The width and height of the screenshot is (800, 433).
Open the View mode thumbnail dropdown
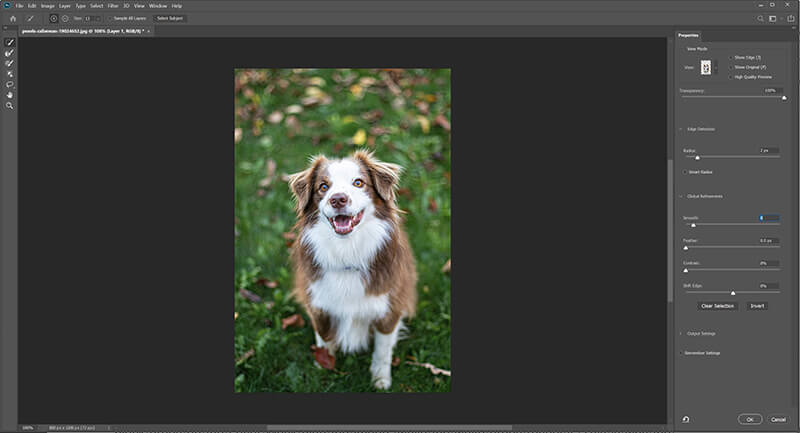[x=708, y=67]
